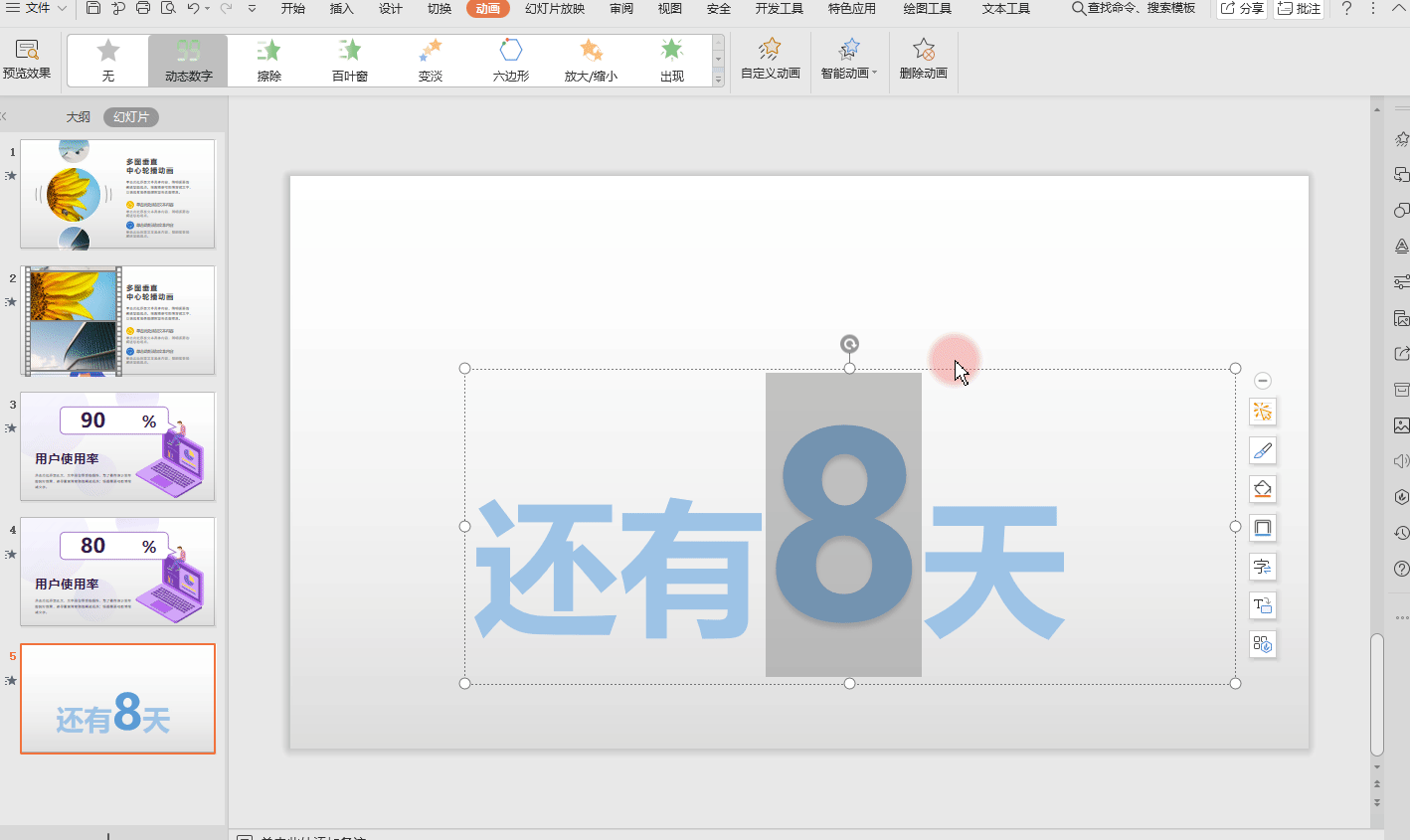1410x840 pixels.
Task: Select the 六边形 hexagon animation effect
Action: 510,61
